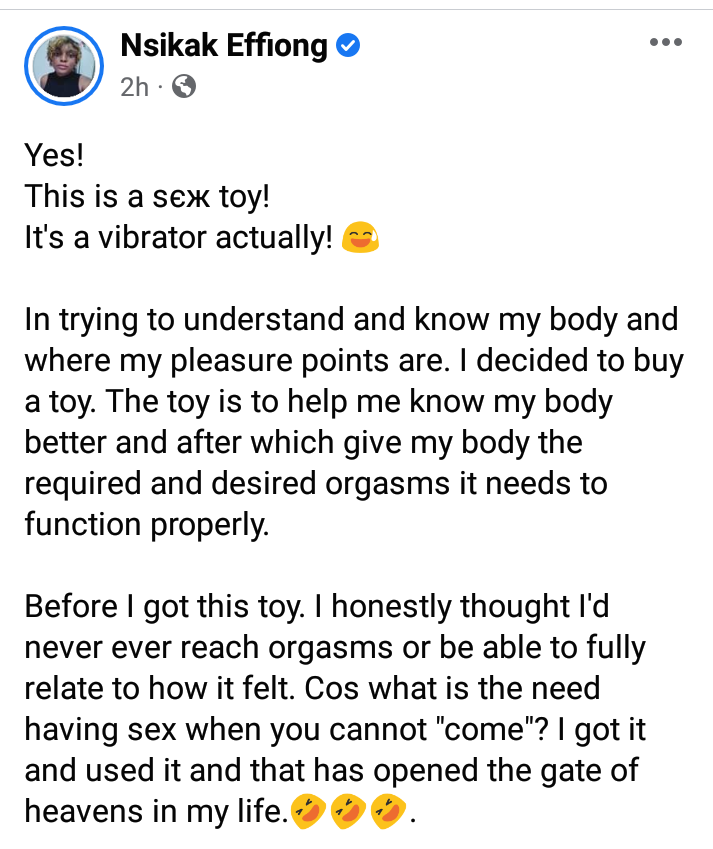This screenshot has width=713, height=849.
Task: Open the 2h timestamp to view the post
Action: (x=136, y=88)
